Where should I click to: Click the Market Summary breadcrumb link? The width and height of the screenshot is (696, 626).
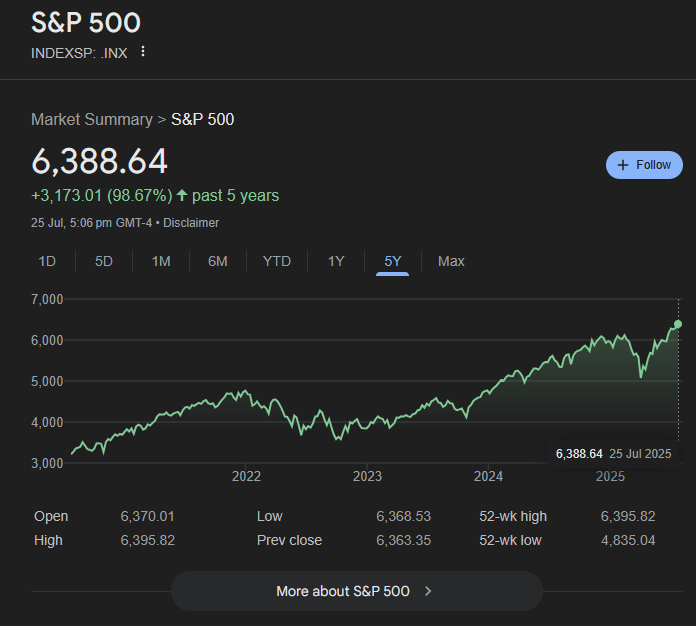coord(92,119)
